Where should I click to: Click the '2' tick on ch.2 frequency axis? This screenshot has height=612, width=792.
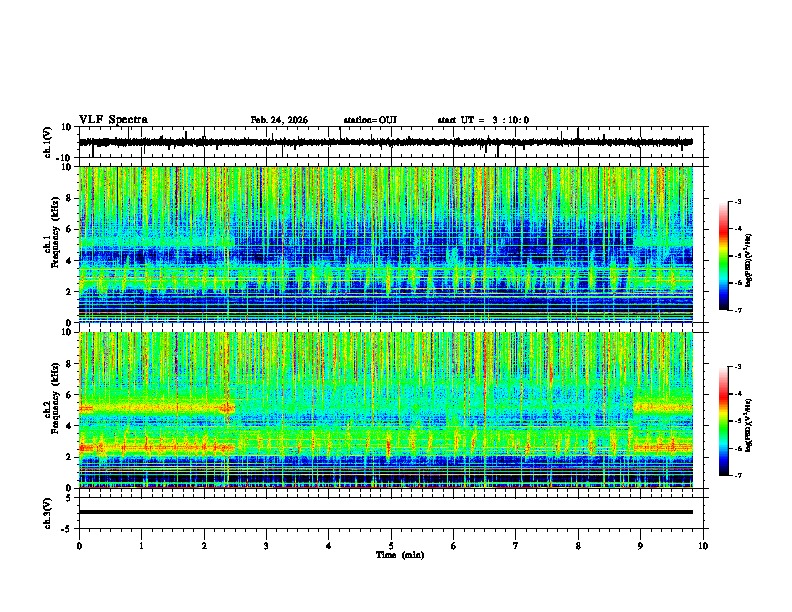69,457
